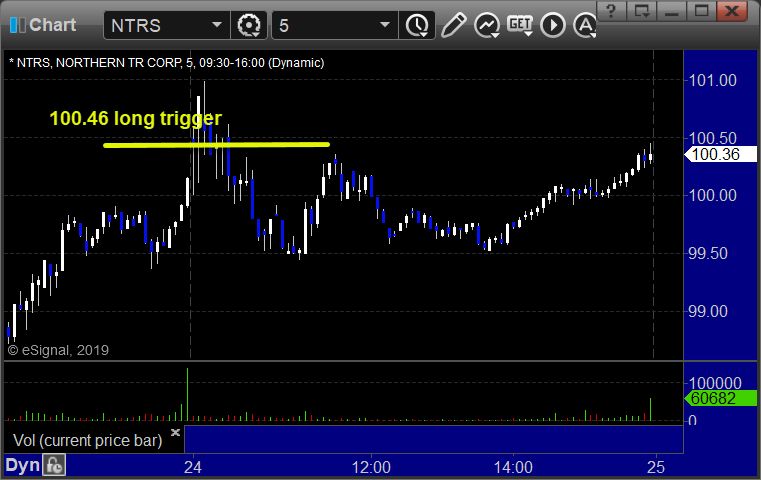This screenshot has width=761, height=480.
Task: Click the 60682 volume value marker
Action: pos(720,398)
